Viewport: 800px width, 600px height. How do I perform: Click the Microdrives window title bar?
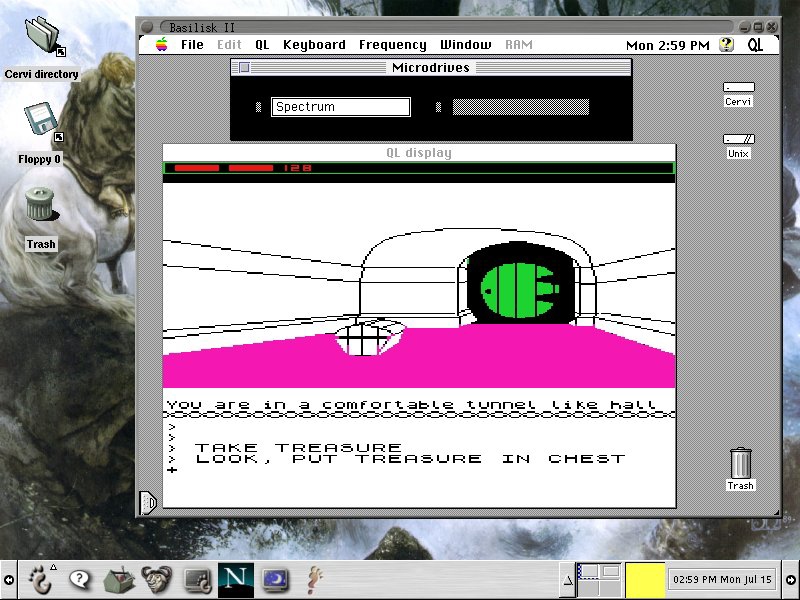tap(431, 67)
